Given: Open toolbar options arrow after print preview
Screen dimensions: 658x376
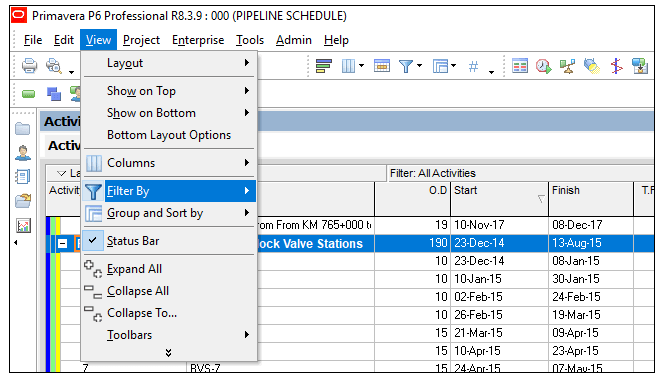Looking at the screenshot, I should click(x=71, y=72).
